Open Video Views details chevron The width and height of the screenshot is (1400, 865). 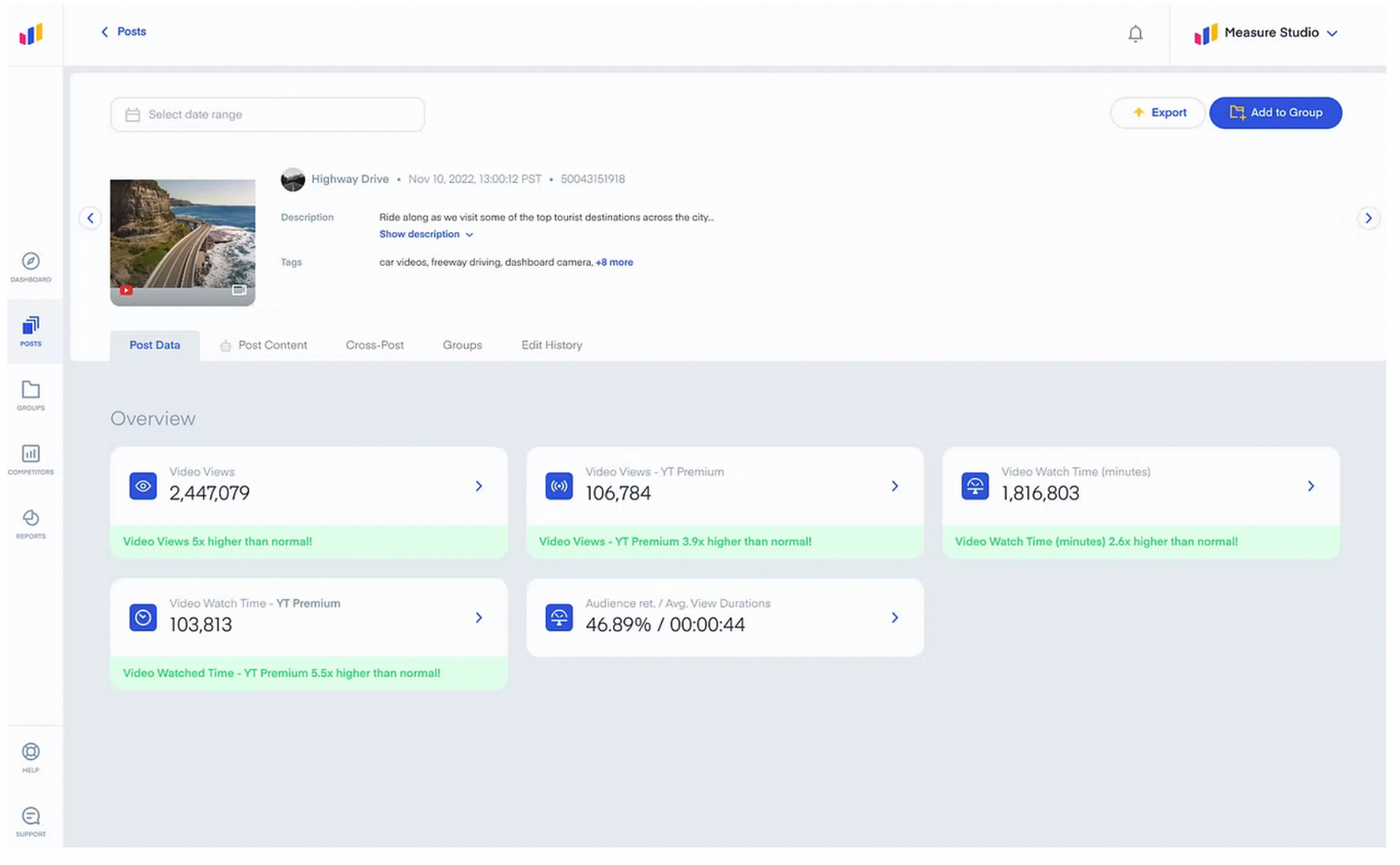pos(479,486)
